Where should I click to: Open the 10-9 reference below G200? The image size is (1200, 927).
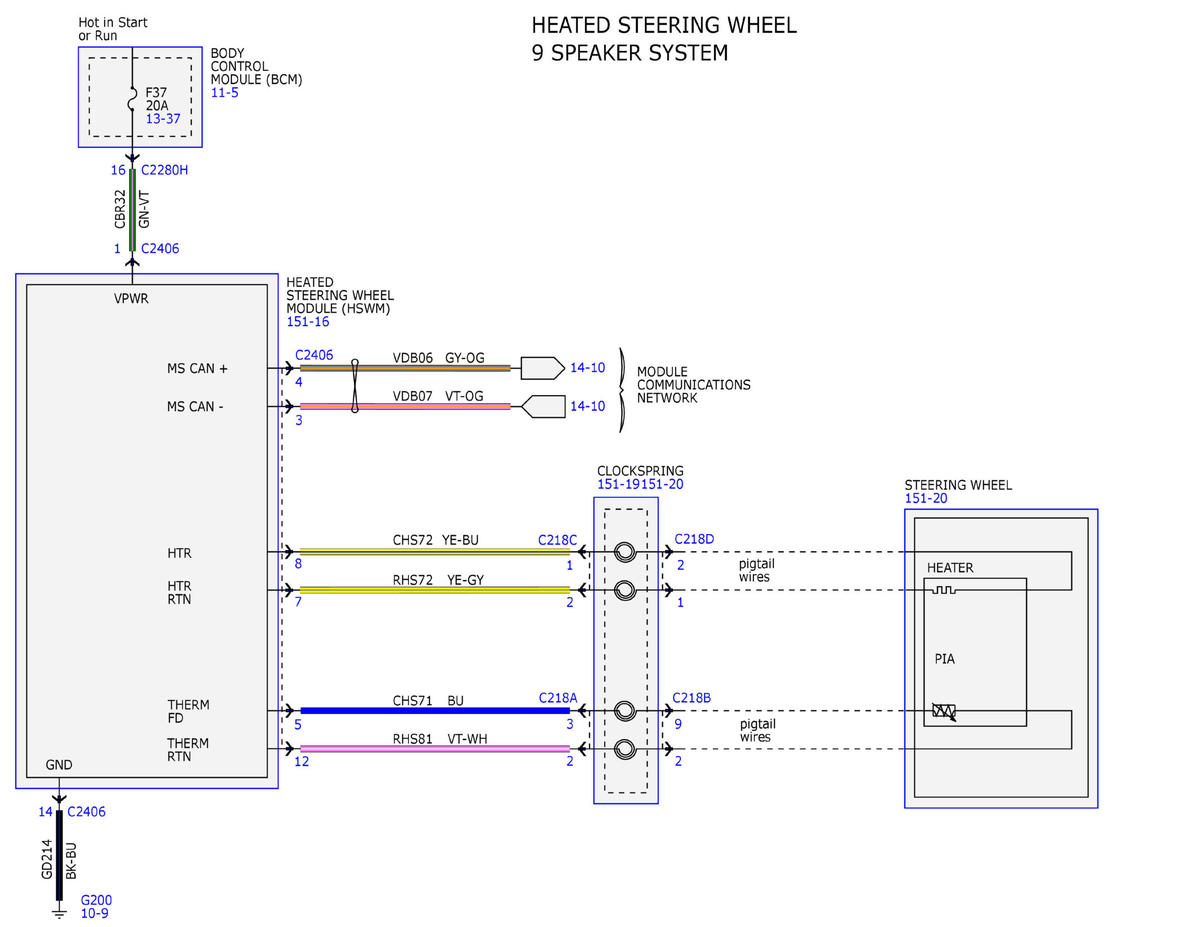tap(94, 914)
